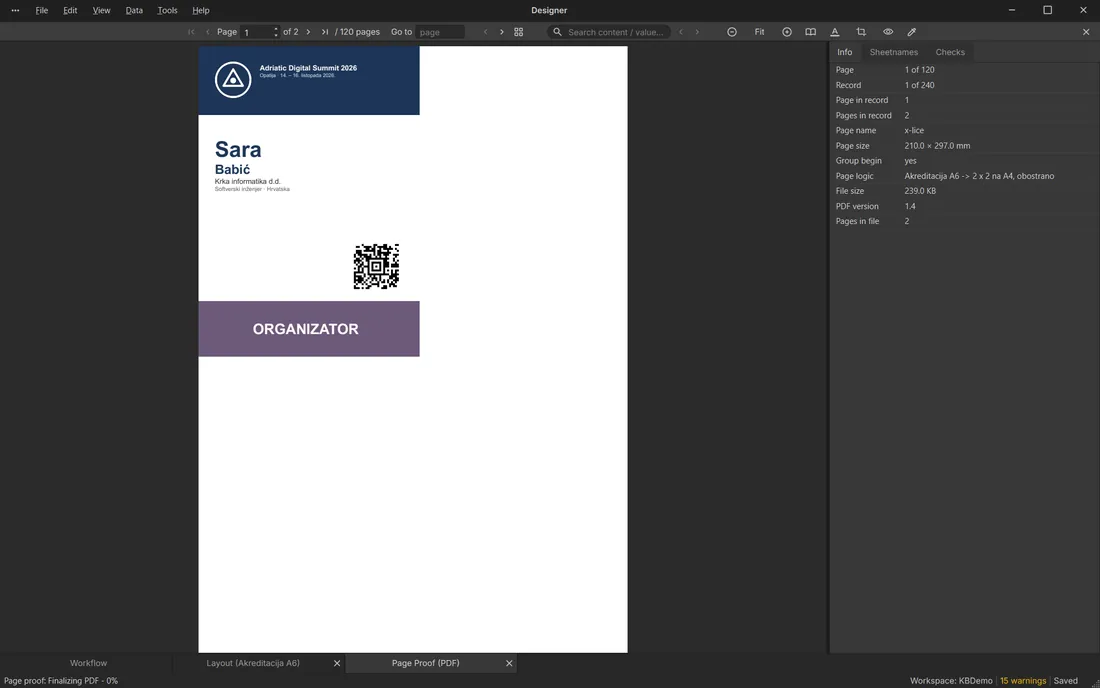The width and height of the screenshot is (1100, 688).
Task: Close the Page Proof (PDF) tab
Action: click(x=509, y=663)
